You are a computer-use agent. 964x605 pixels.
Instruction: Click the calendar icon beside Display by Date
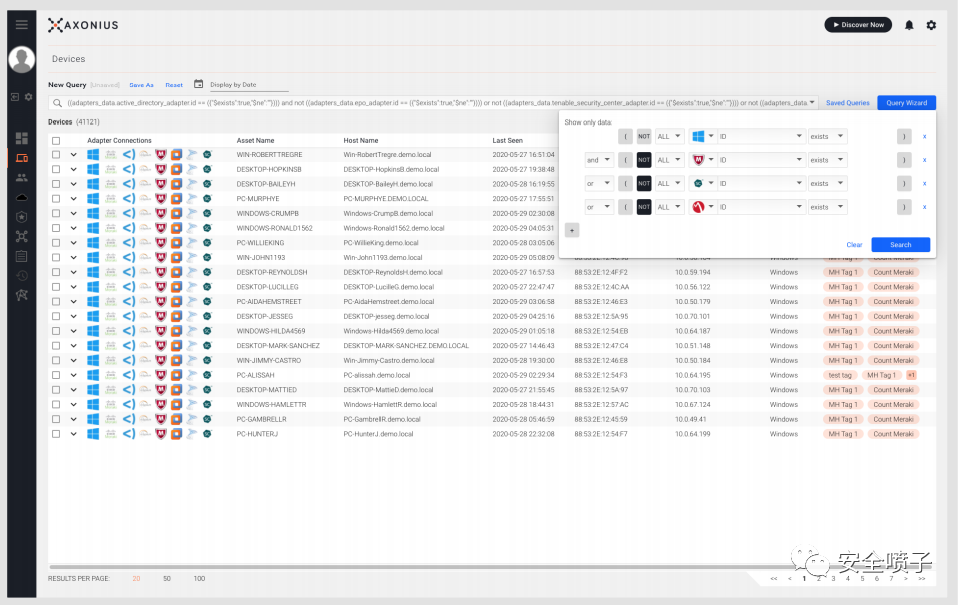pos(198,85)
